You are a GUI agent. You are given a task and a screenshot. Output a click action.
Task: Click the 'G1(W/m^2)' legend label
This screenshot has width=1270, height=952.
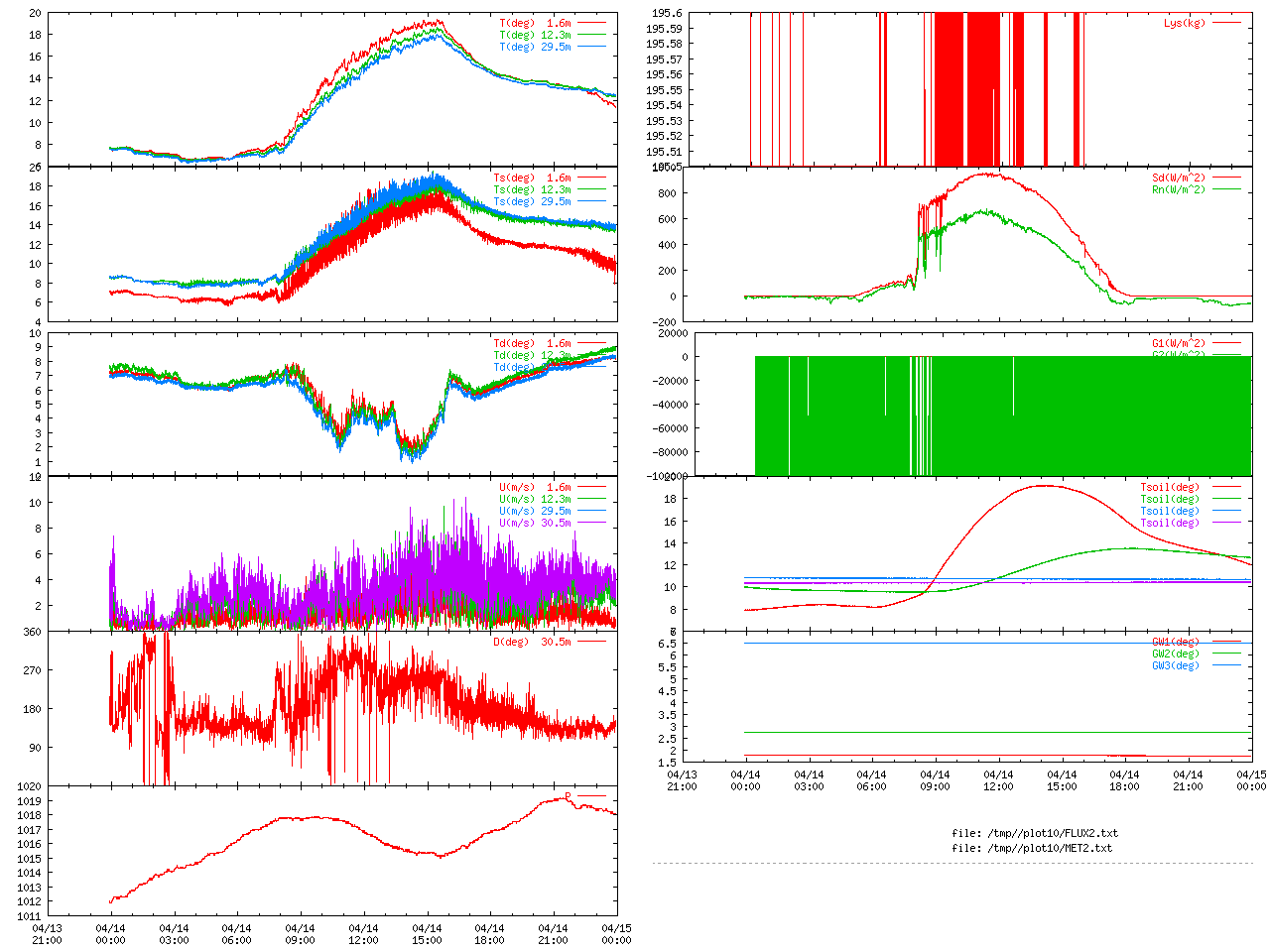(1179, 344)
